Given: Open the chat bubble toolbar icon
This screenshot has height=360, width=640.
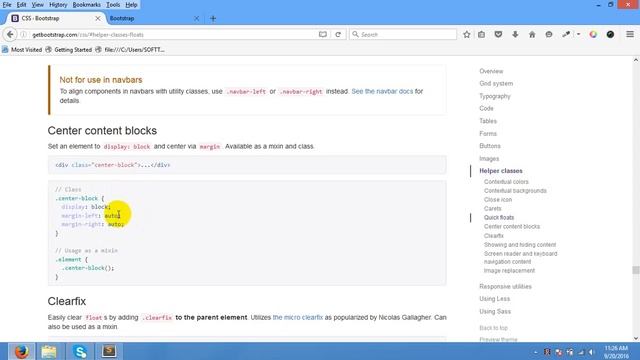Looking at the screenshot, I should (x=549, y=35).
